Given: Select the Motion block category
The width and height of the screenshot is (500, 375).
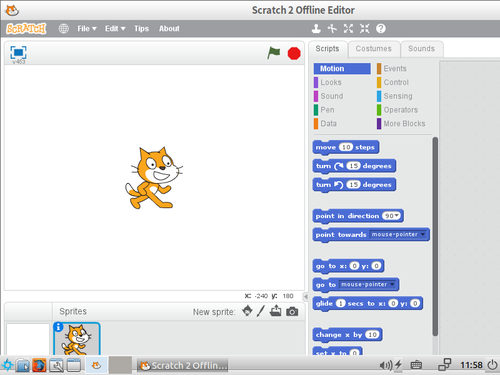Looking at the screenshot, I should [x=342, y=69].
